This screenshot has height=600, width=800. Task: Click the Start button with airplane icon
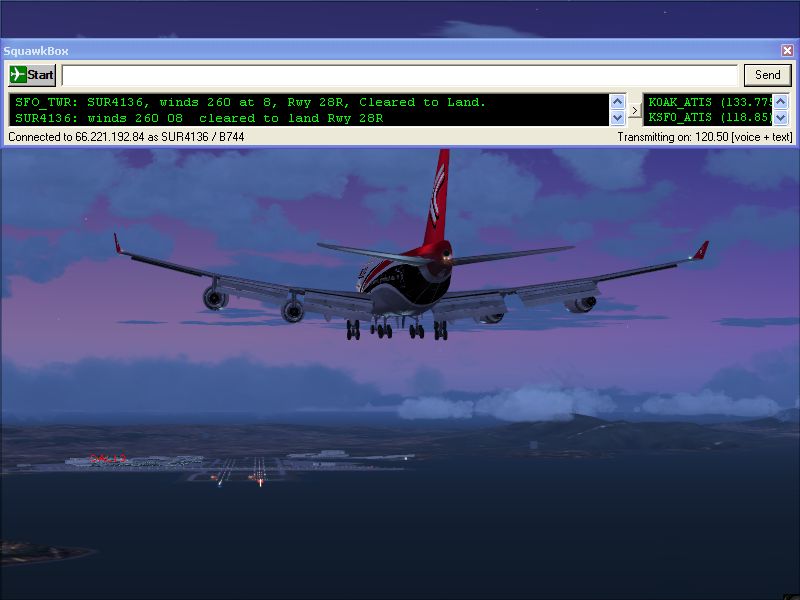point(32,74)
